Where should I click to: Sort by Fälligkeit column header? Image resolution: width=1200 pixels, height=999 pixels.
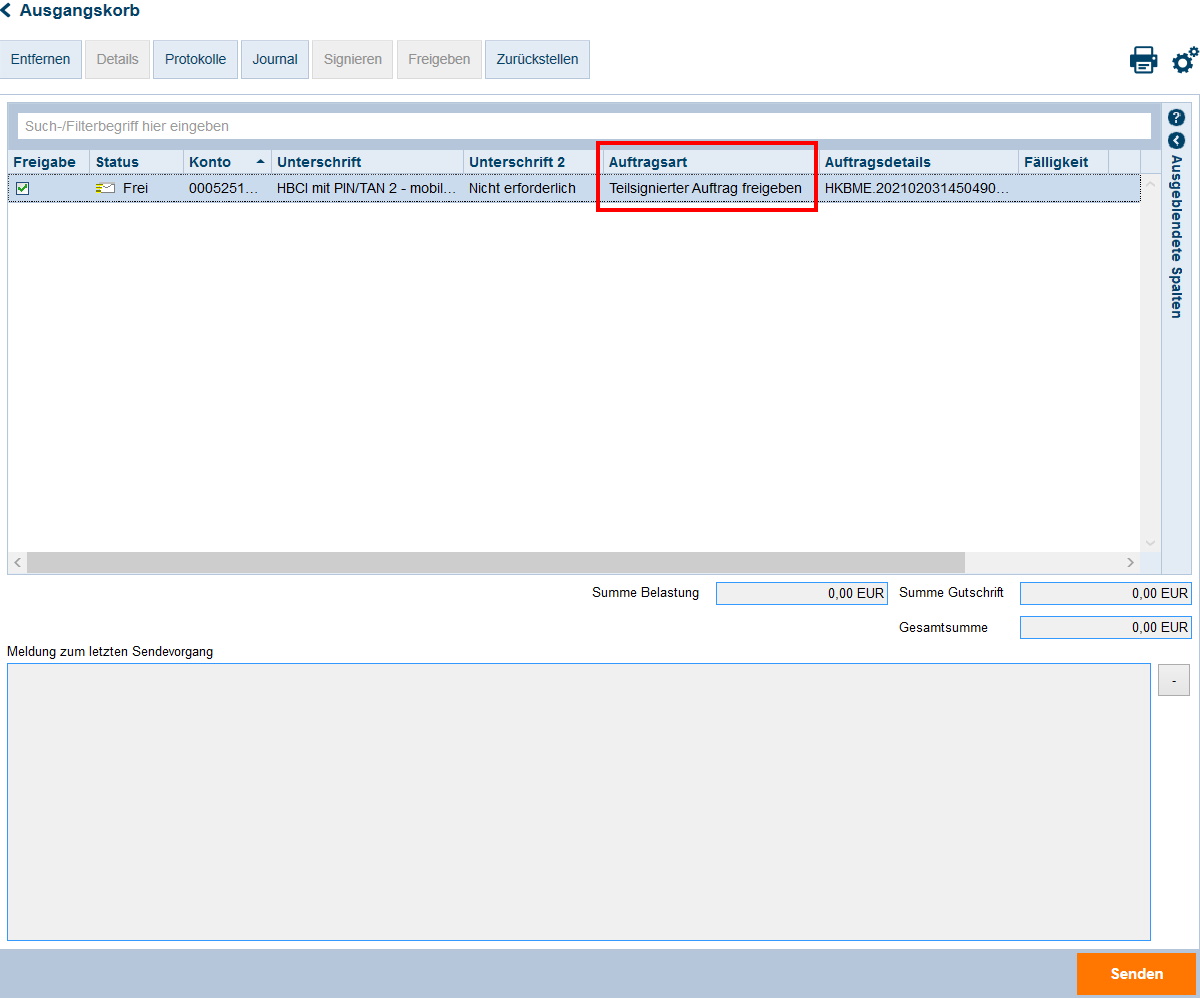[x=1064, y=162]
